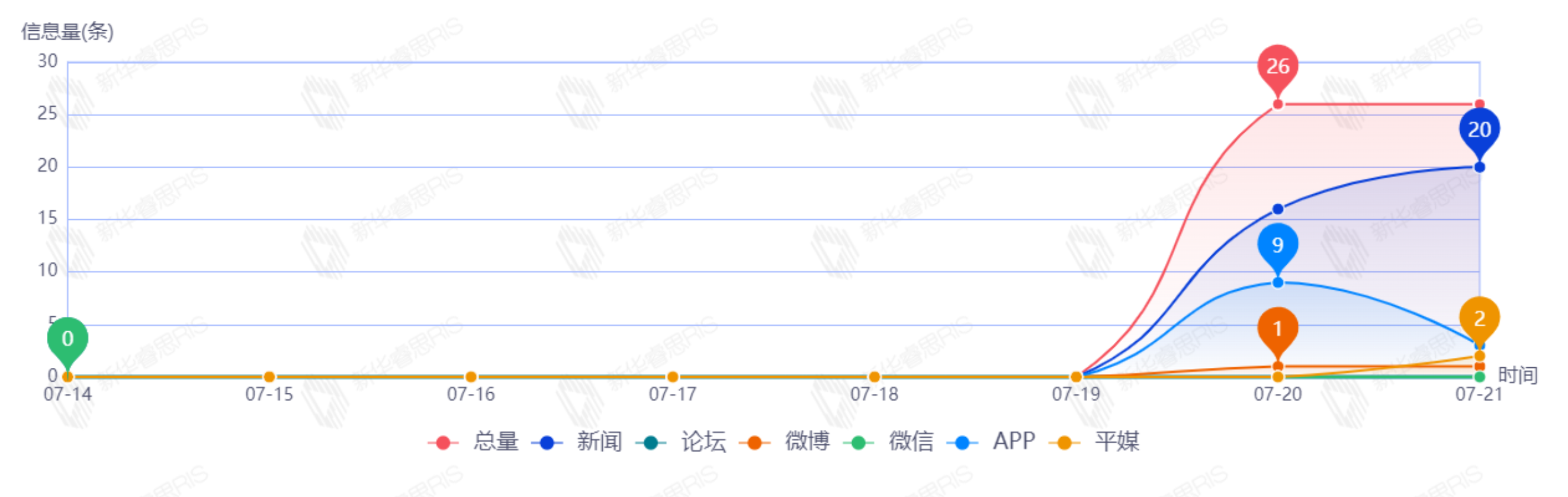This screenshot has height=497, width=1568.
Task: Select the 07-19 data point on the baseline
Action: [x=1075, y=377]
